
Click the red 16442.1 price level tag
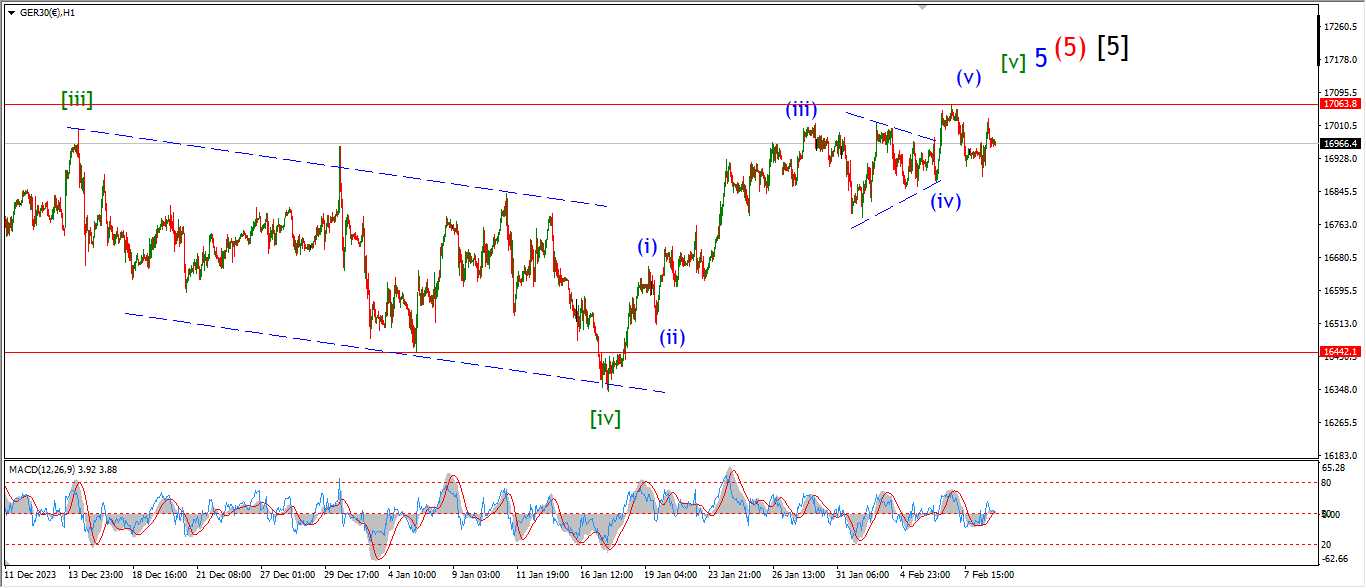coord(1340,352)
